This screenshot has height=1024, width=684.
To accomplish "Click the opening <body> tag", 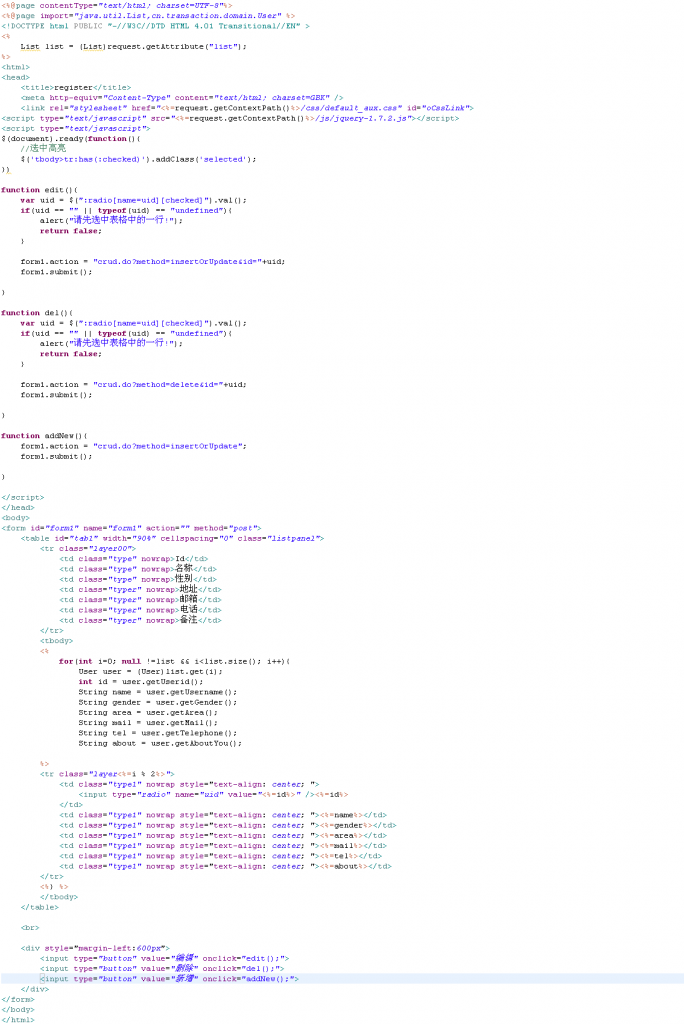I will point(16,517).
